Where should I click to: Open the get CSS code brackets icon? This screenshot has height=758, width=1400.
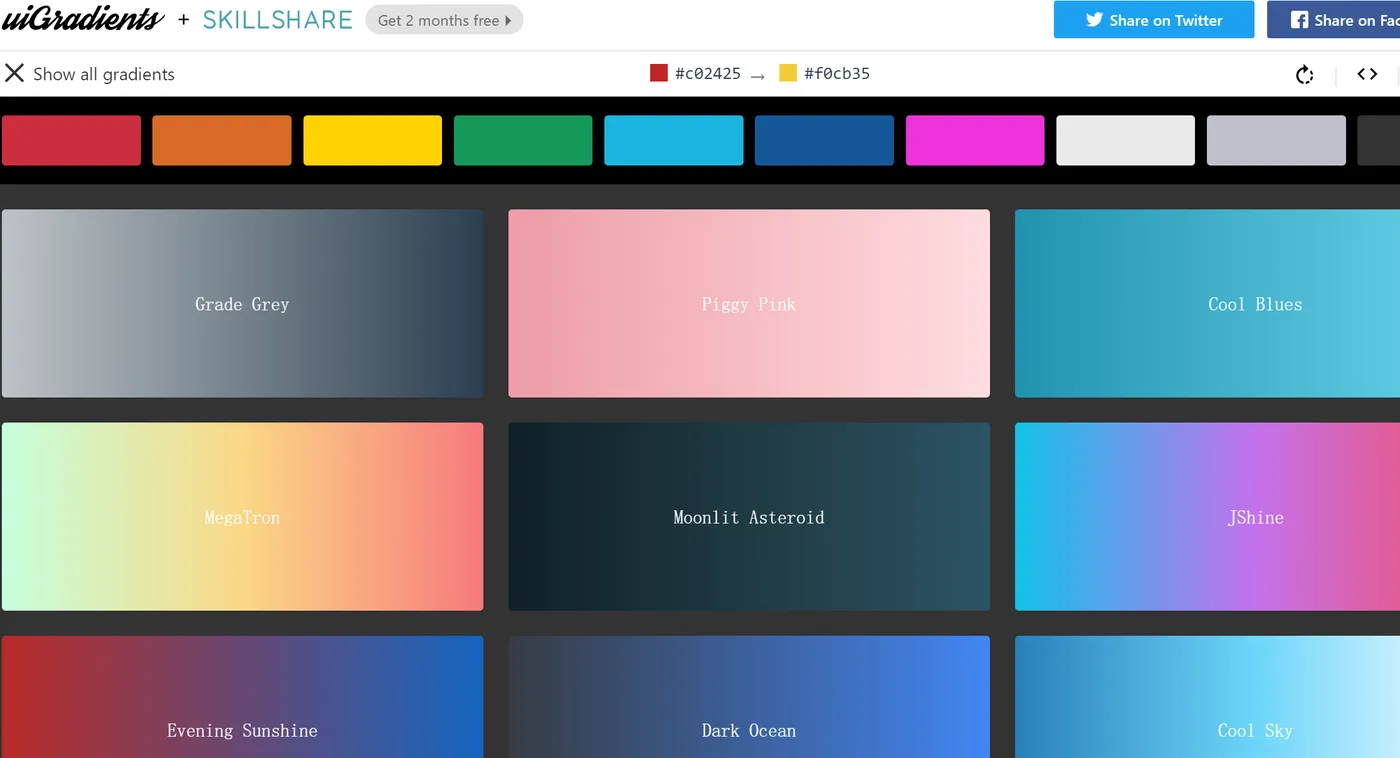coord(1367,74)
